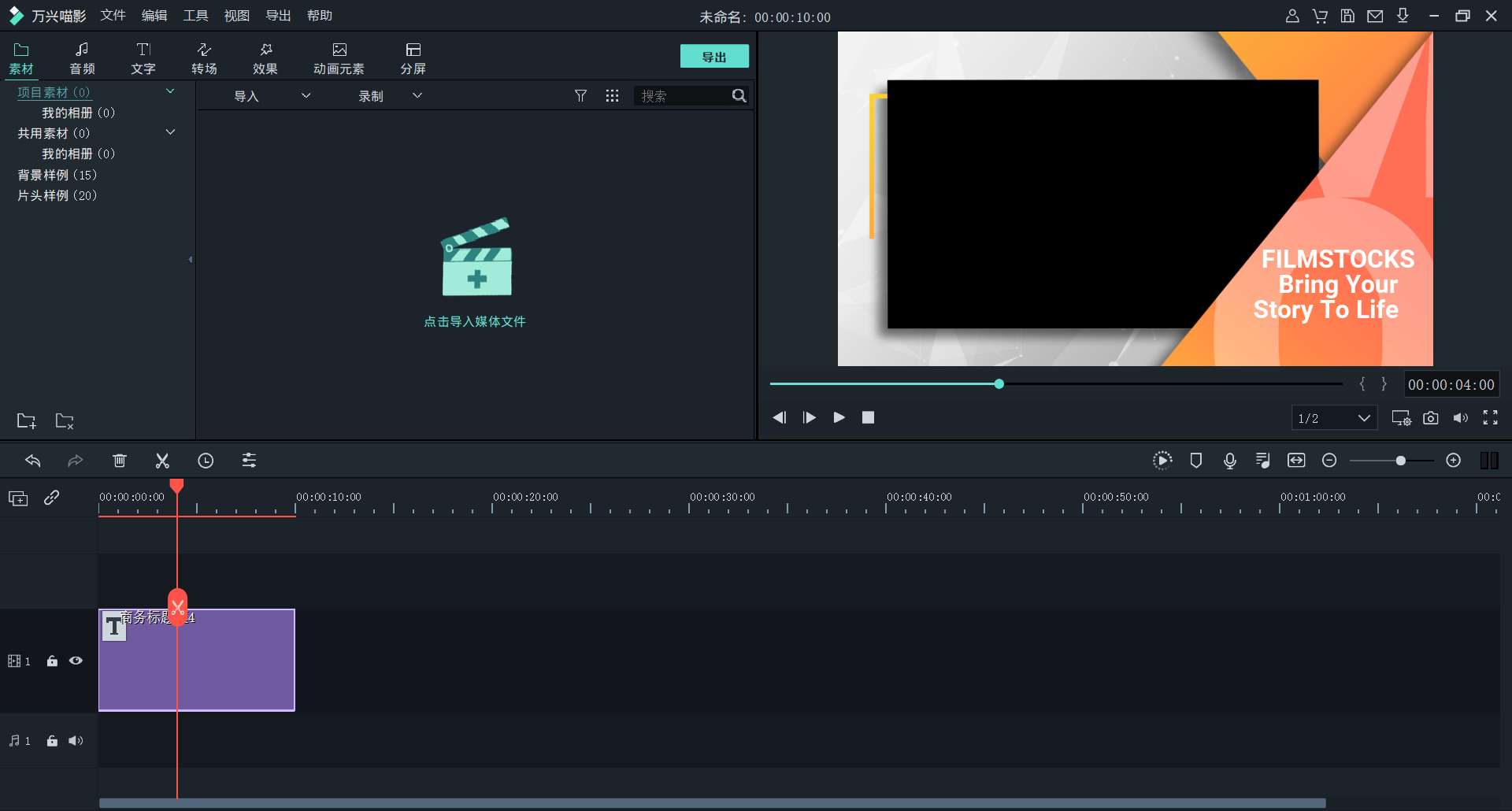Mute audio track 1 speaker icon
Image resolution: width=1512 pixels, height=811 pixels.
76,741
